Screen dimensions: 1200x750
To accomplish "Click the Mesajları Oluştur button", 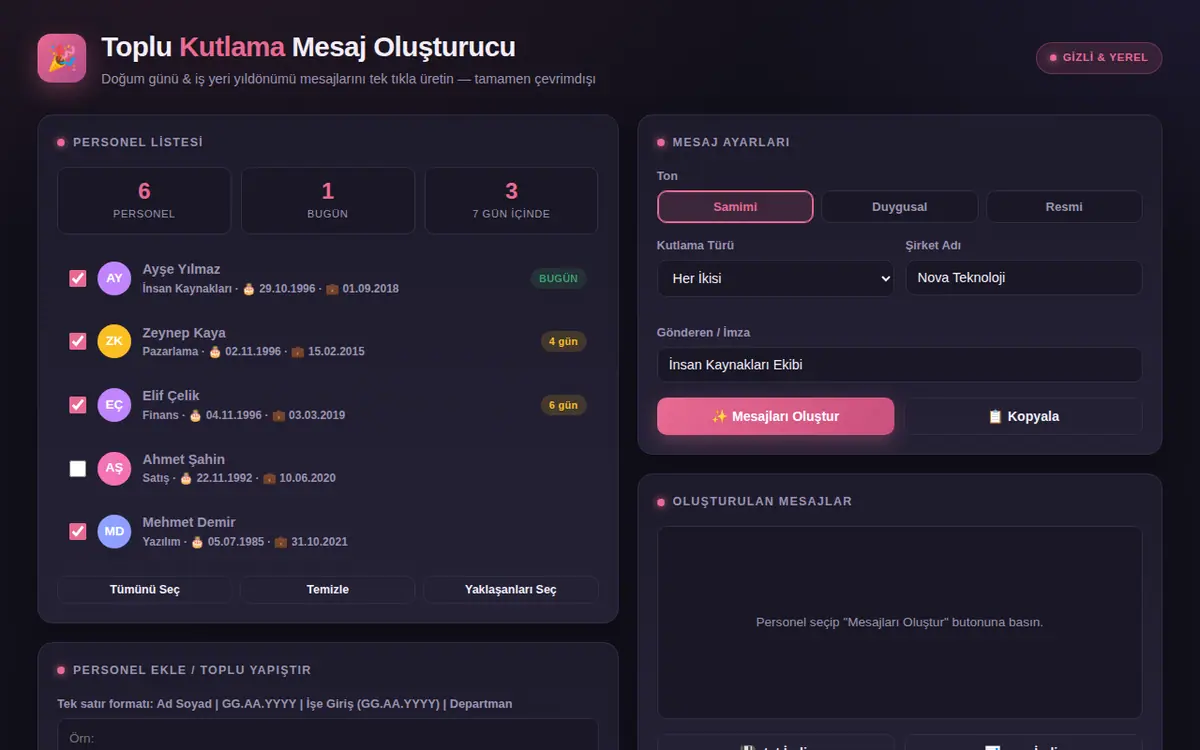I will 775,416.
